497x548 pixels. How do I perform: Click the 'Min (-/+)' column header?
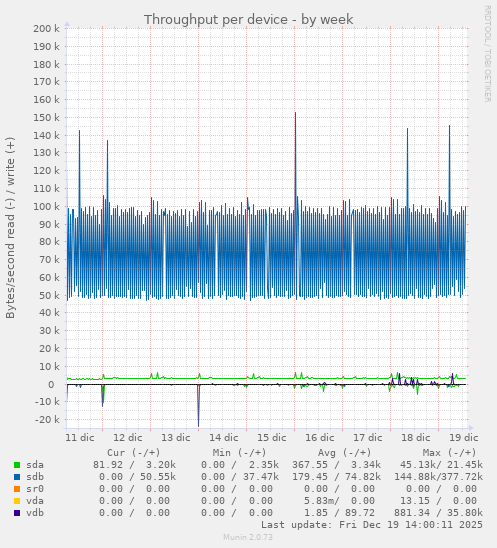click(239, 453)
